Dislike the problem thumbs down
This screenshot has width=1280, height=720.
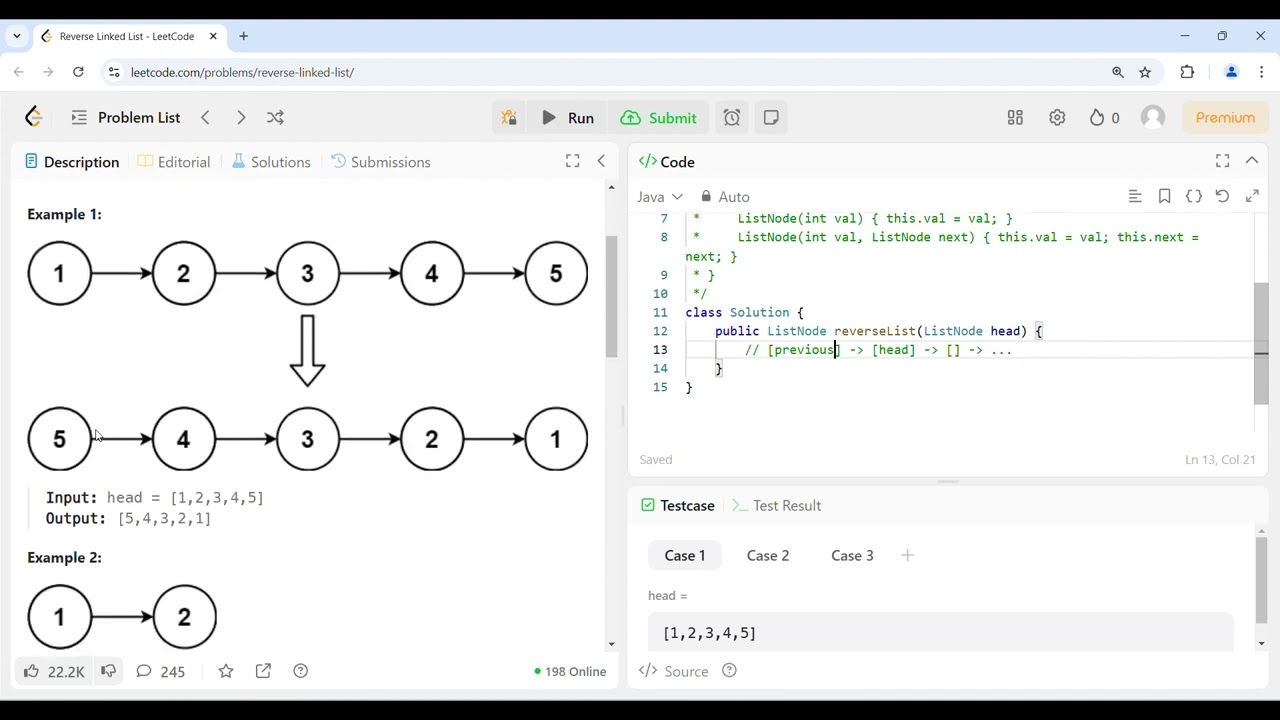[x=109, y=671]
